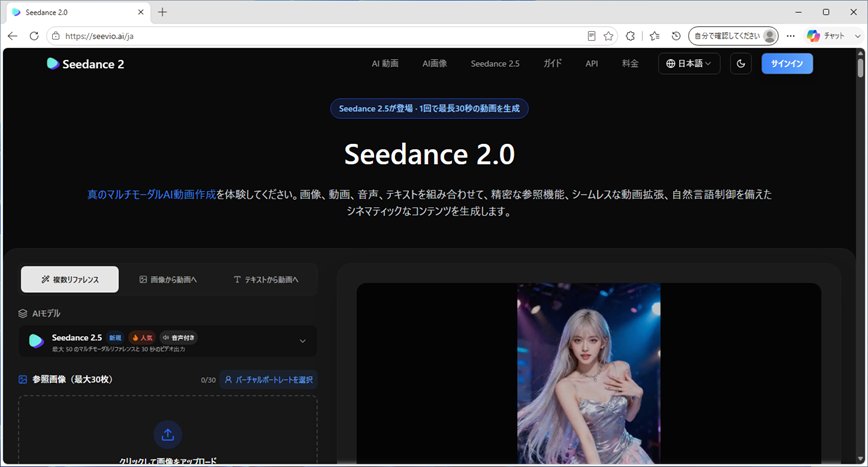
Task: Open the browser history icon
Action: point(676,36)
